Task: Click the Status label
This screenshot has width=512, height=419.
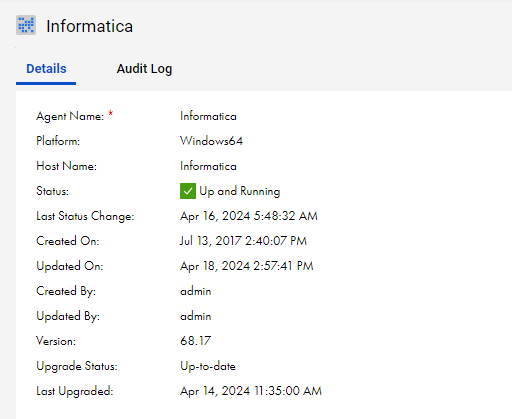Action: pyautogui.click(x=52, y=191)
